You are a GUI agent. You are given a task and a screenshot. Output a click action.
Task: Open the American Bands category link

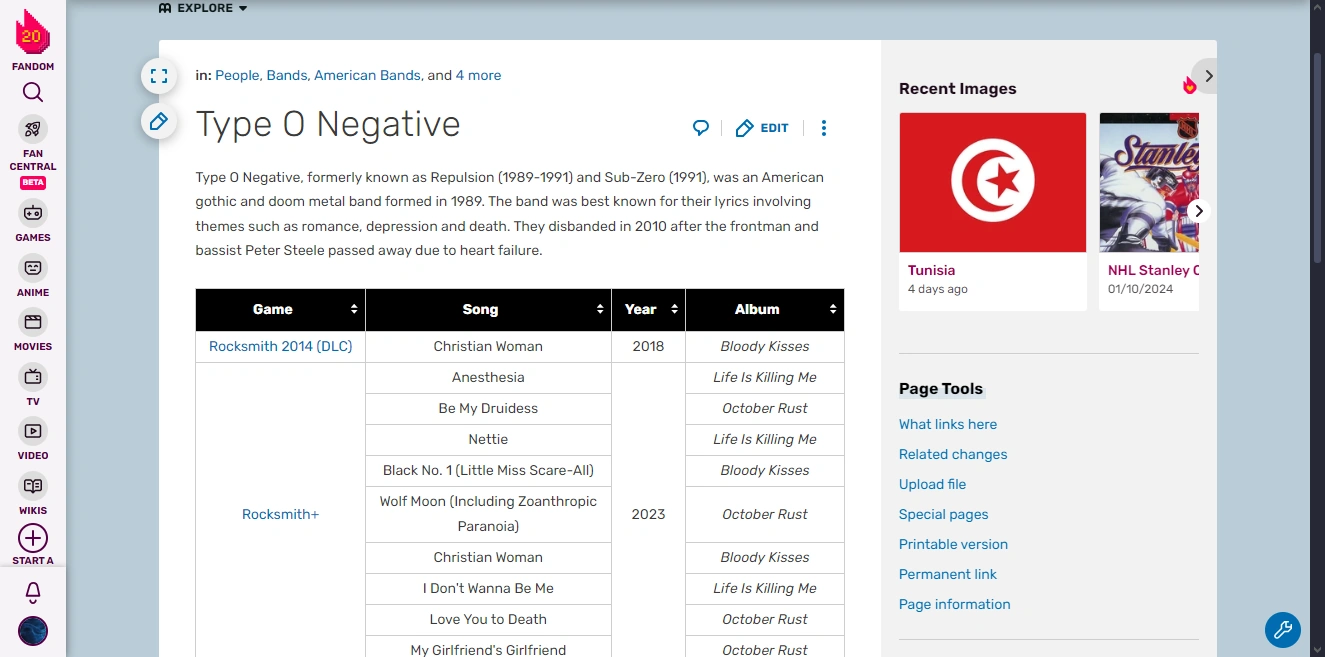pos(367,75)
